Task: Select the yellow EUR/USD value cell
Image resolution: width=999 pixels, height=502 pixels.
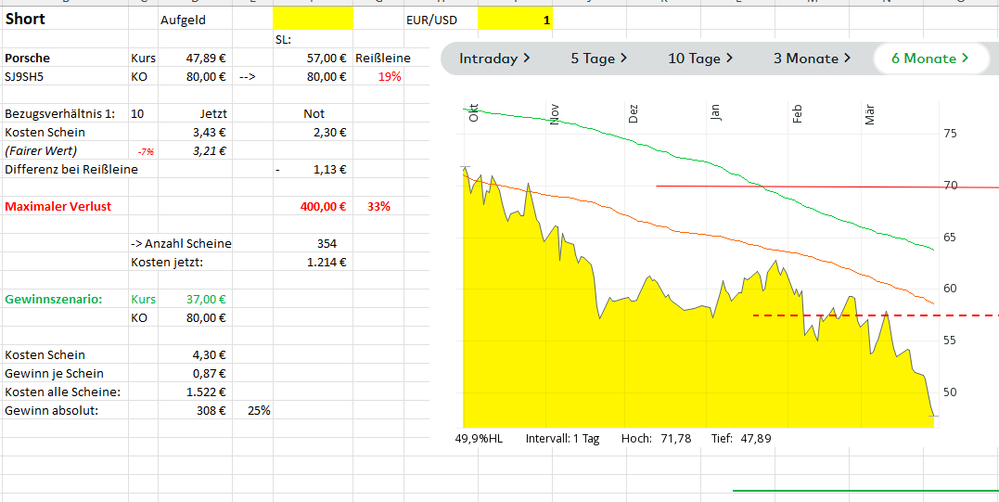Action: tap(515, 20)
